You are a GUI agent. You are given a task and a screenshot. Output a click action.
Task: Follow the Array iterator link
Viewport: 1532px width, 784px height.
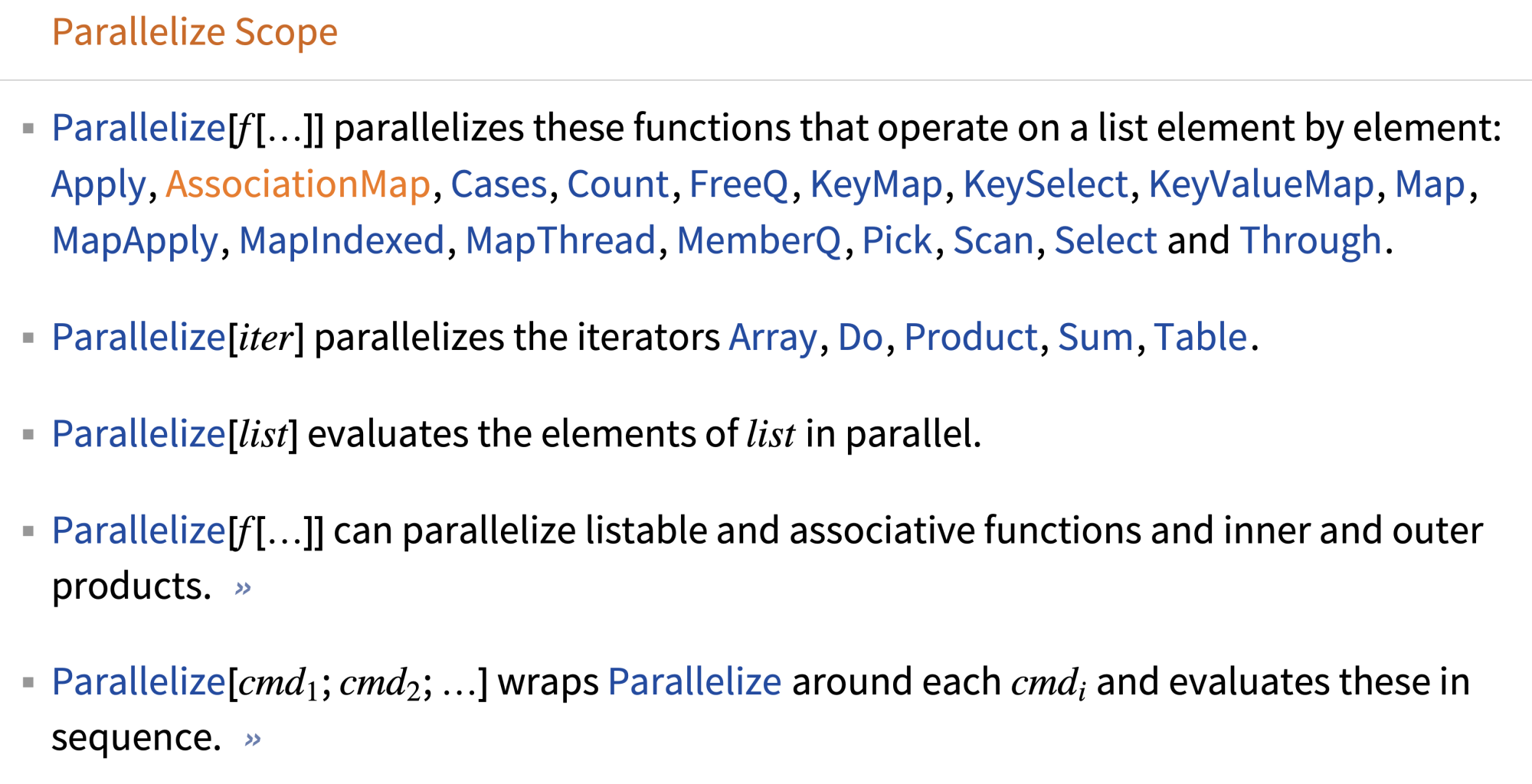pos(774,338)
